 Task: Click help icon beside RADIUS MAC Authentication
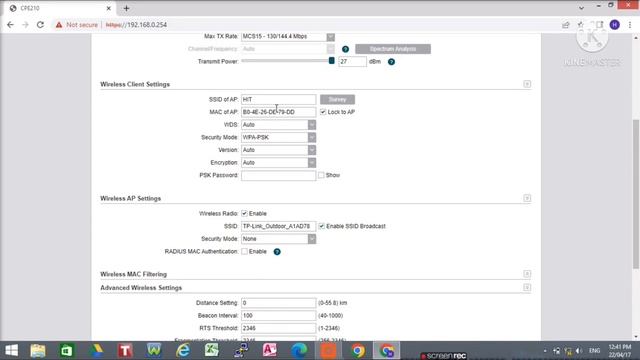[x=277, y=252]
